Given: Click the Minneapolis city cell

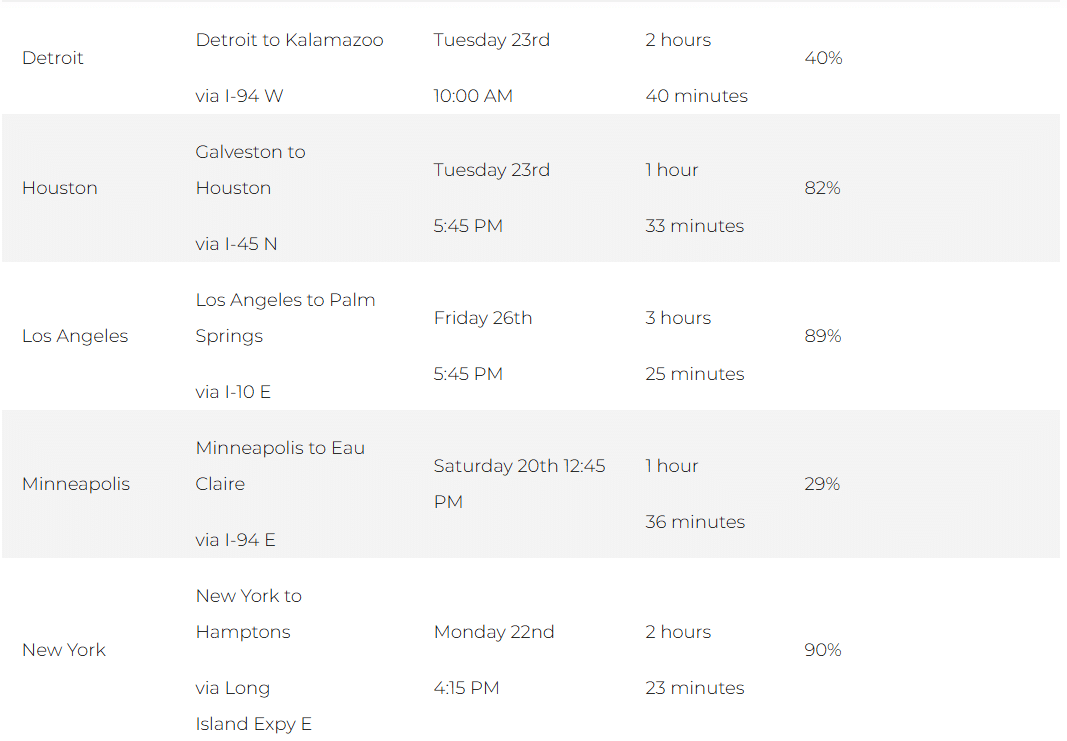Looking at the screenshot, I should pos(76,484).
